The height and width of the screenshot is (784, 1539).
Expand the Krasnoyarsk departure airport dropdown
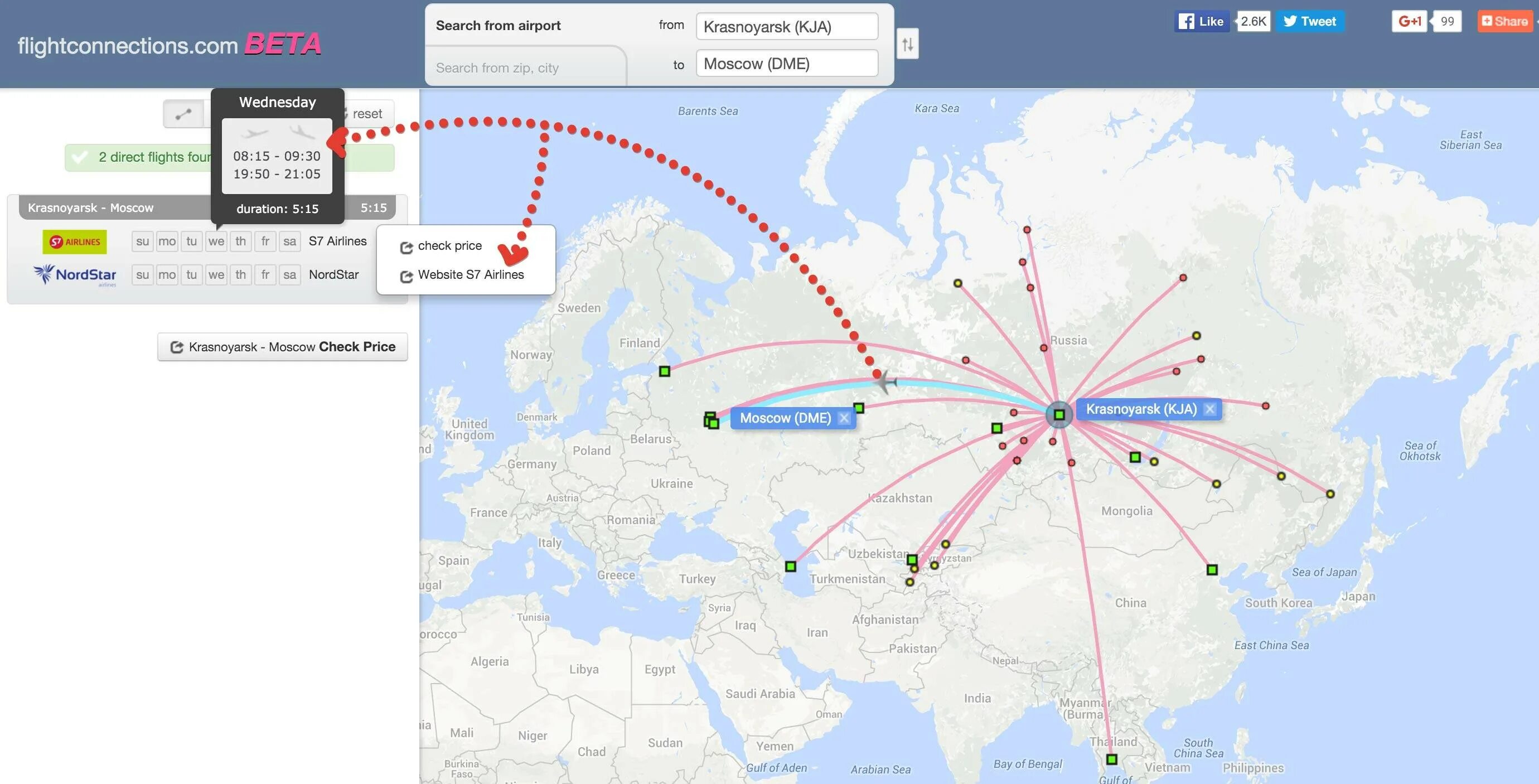(x=786, y=25)
